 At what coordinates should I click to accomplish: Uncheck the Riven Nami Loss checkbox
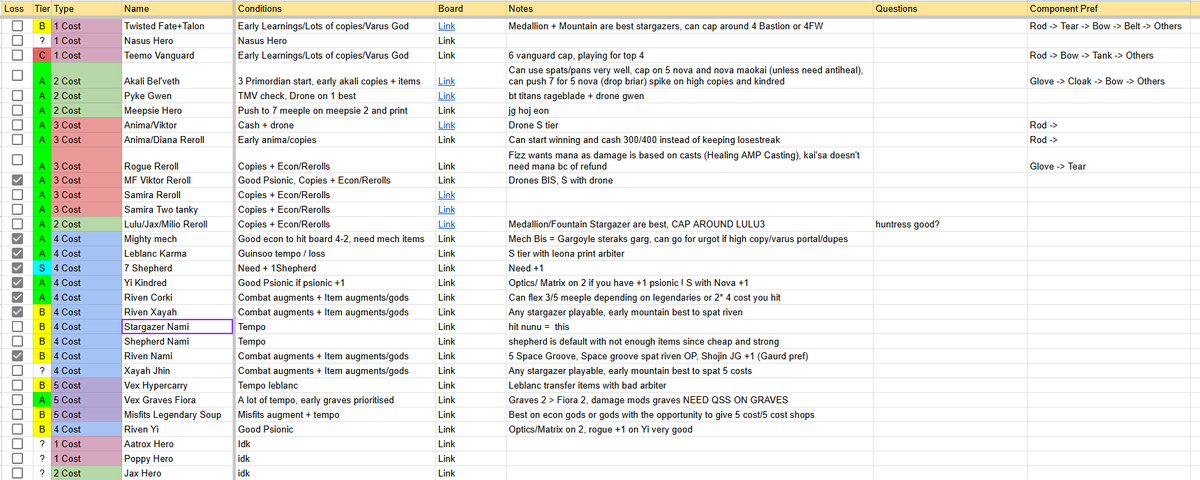[x=17, y=355]
